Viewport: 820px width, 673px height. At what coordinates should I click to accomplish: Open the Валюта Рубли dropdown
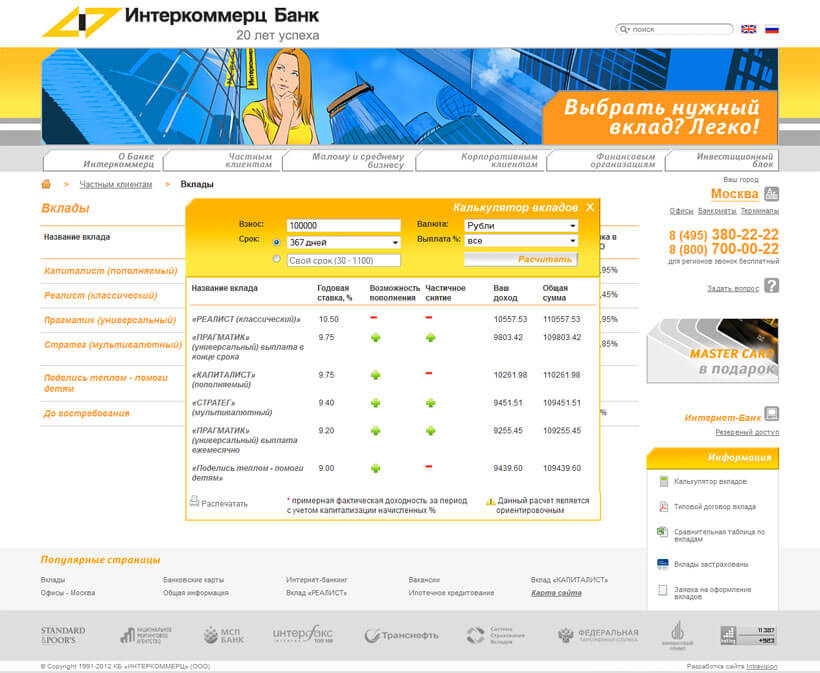click(x=521, y=225)
